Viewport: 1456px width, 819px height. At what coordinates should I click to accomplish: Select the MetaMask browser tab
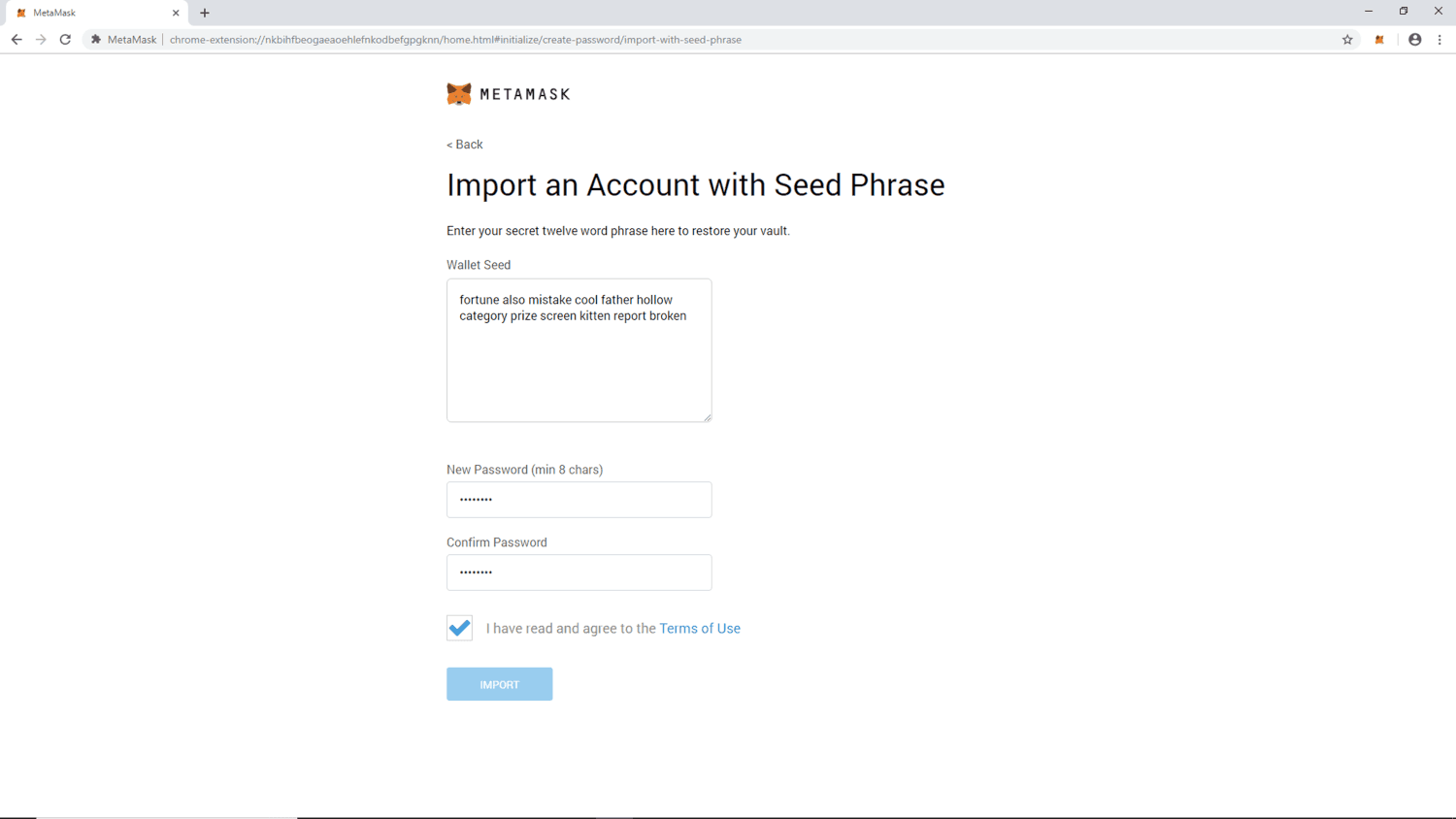pyautogui.click(x=95, y=13)
